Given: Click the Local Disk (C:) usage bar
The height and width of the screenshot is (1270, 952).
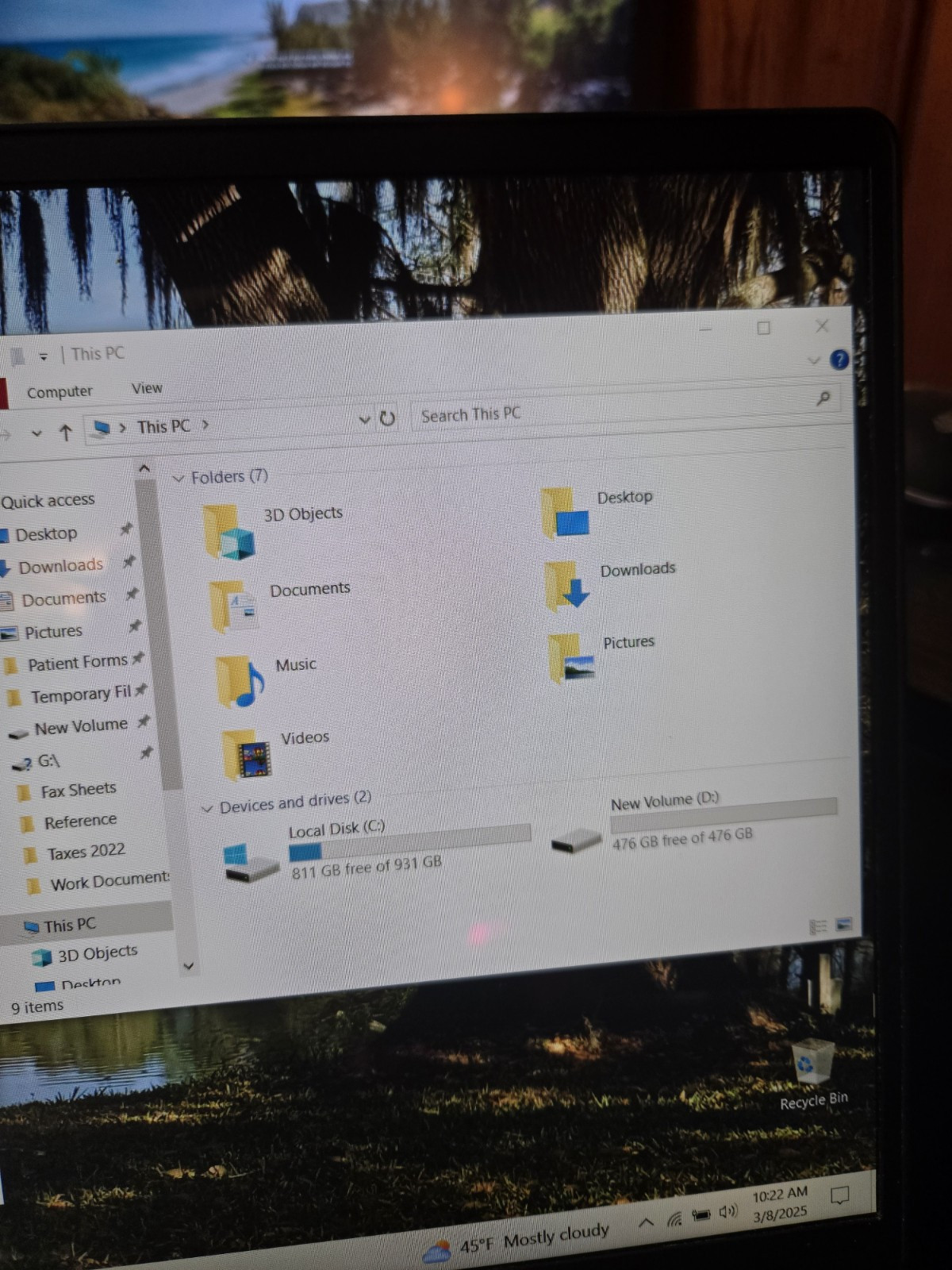Looking at the screenshot, I should (409, 843).
